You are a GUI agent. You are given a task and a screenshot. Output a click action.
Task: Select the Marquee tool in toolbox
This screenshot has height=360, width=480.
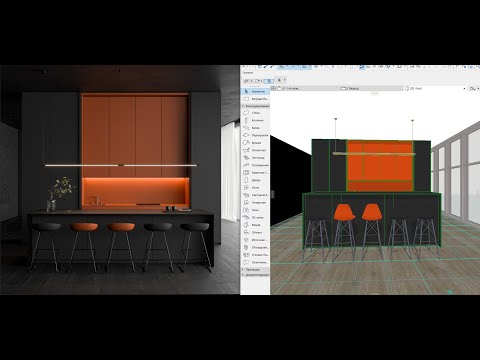coord(255,99)
